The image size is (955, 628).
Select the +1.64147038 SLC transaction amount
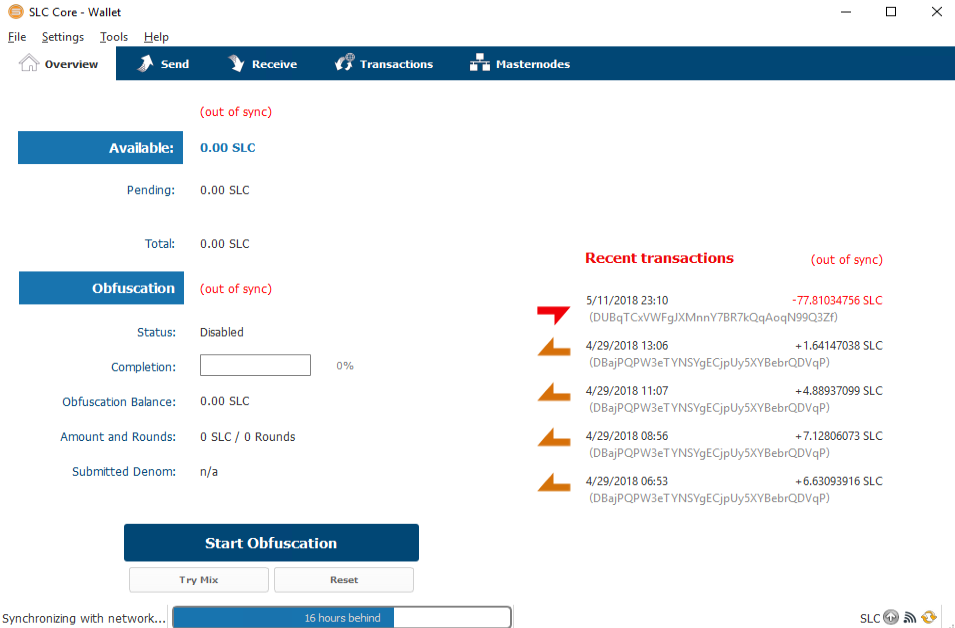tap(839, 345)
